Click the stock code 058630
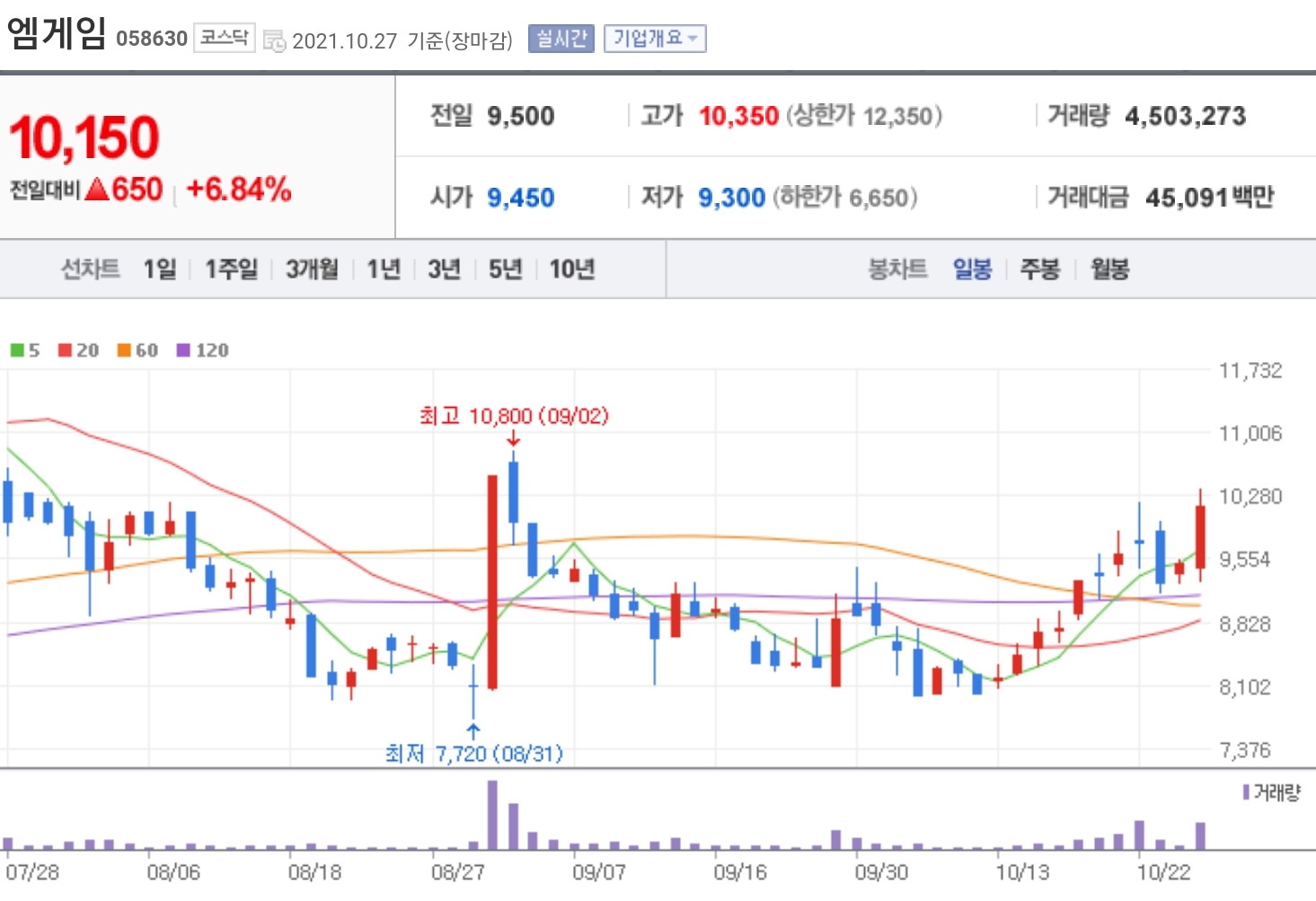1316x901 pixels. click(x=152, y=39)
